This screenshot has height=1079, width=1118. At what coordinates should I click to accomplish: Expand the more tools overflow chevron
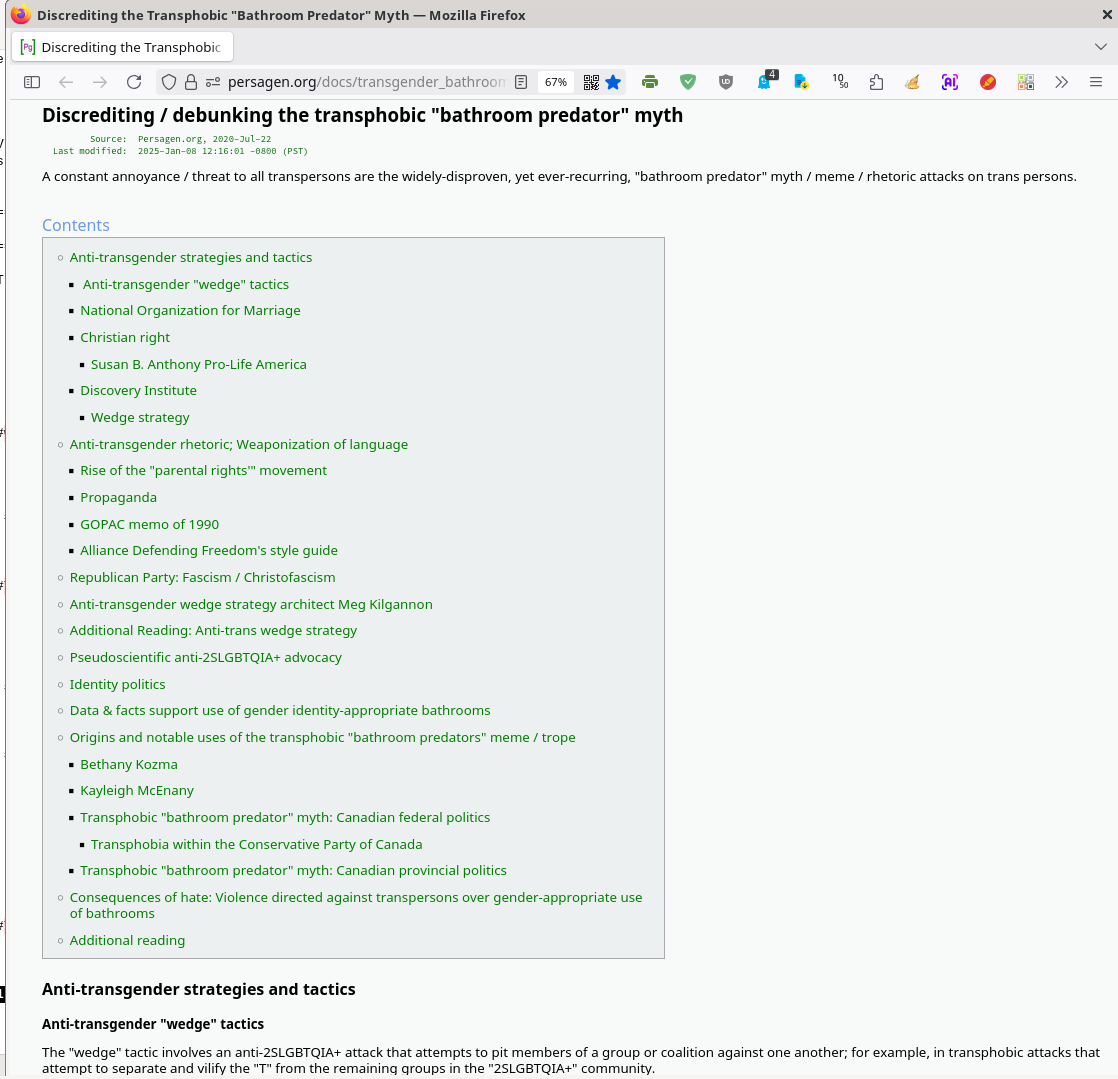point(1062,82)
